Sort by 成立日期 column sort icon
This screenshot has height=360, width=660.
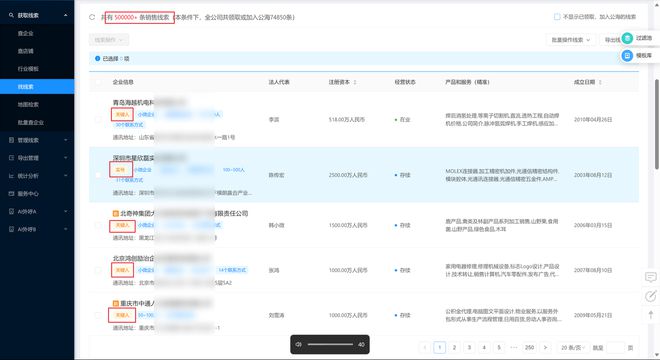point(600,82)
